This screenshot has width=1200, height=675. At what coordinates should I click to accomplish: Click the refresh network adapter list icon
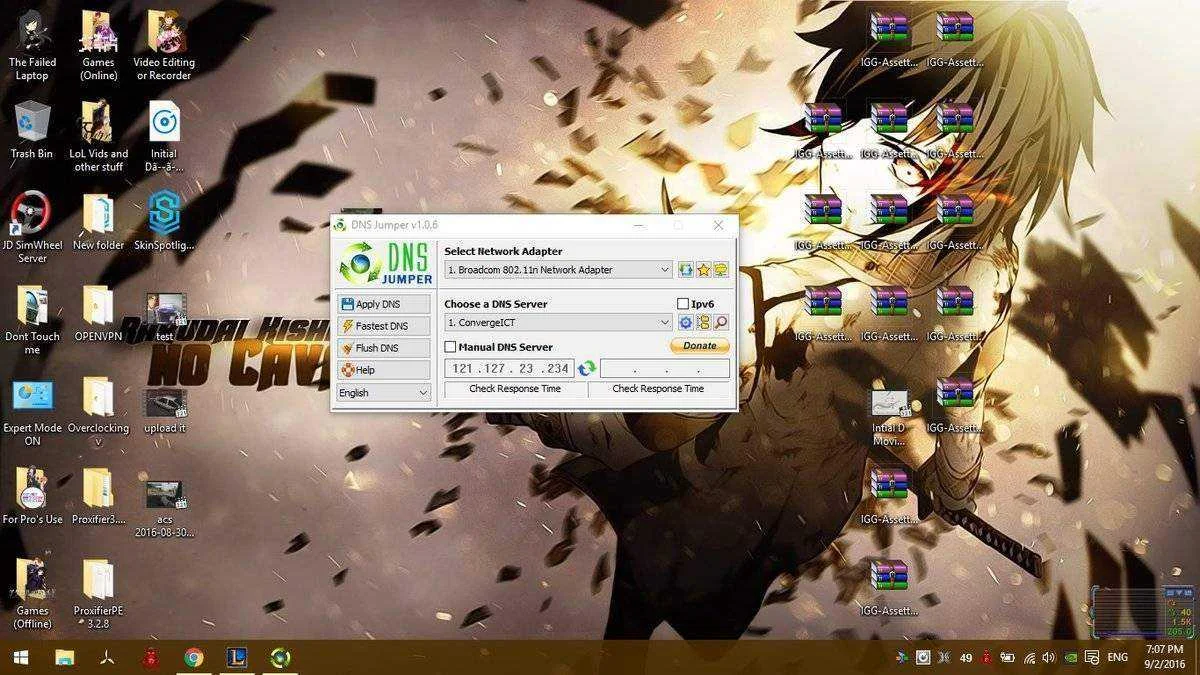(686, 270)
